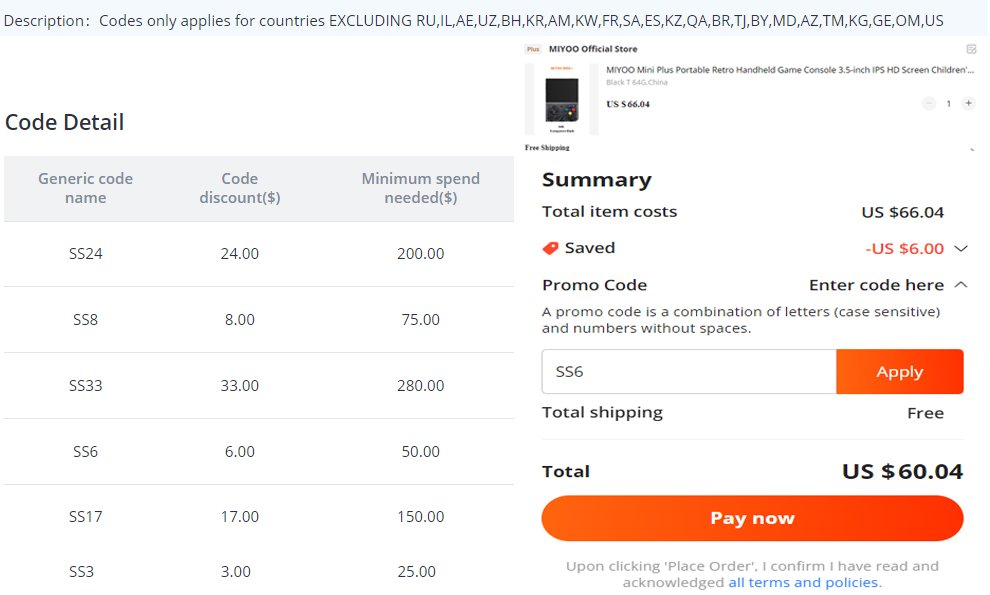
Task: Click the promo code input field
Action: [689, 371]
